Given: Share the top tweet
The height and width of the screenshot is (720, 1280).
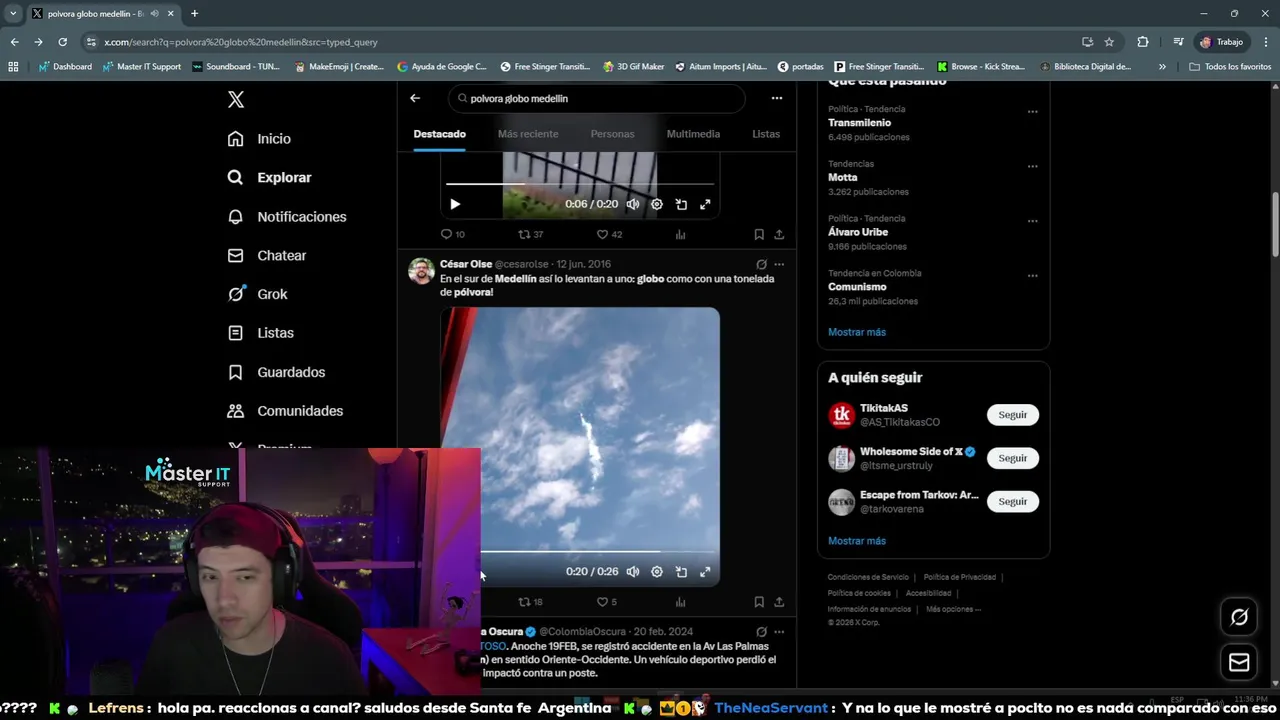Looking at the screenshot, I should pyautogui.click(x=779, y=234).
